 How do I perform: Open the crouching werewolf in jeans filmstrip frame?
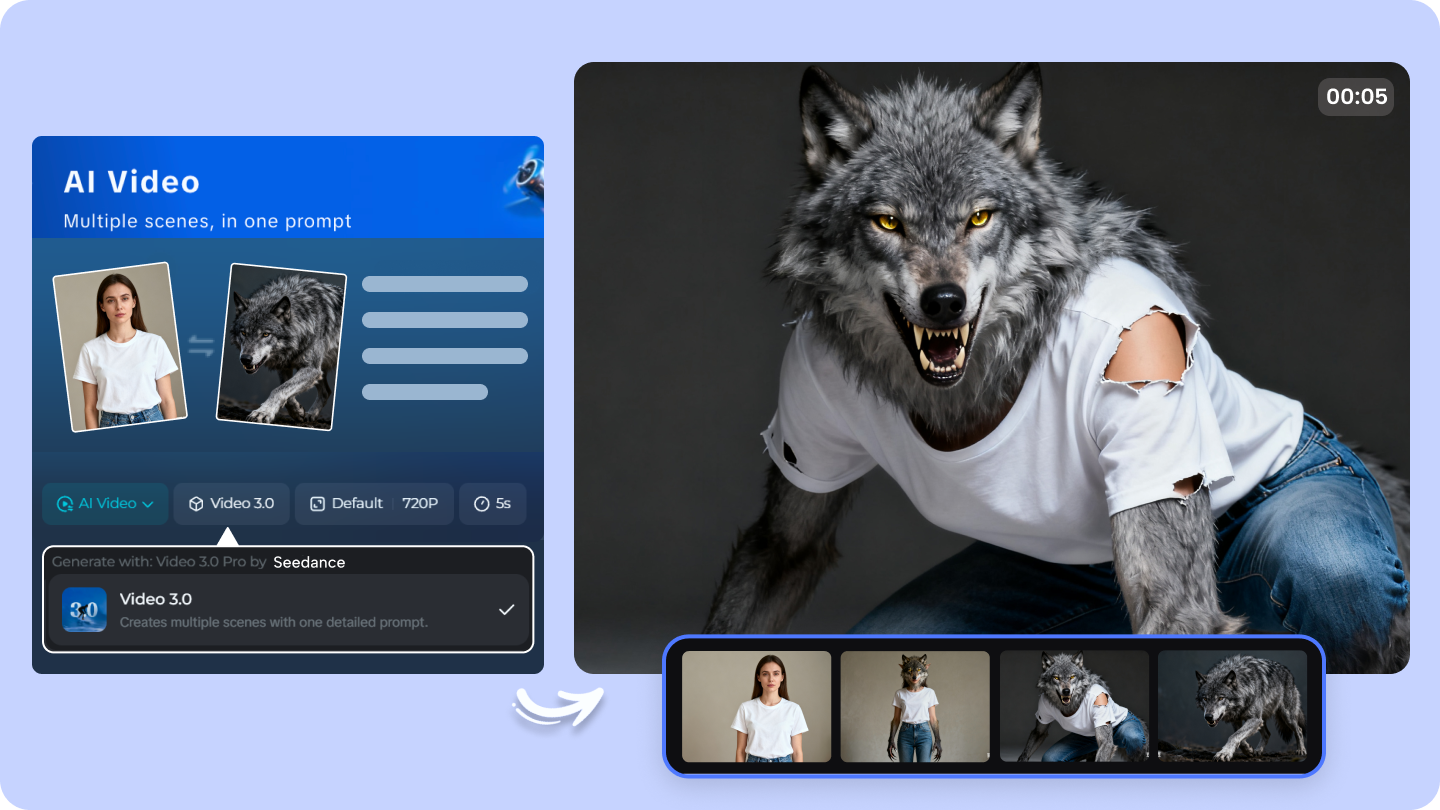1074,707
